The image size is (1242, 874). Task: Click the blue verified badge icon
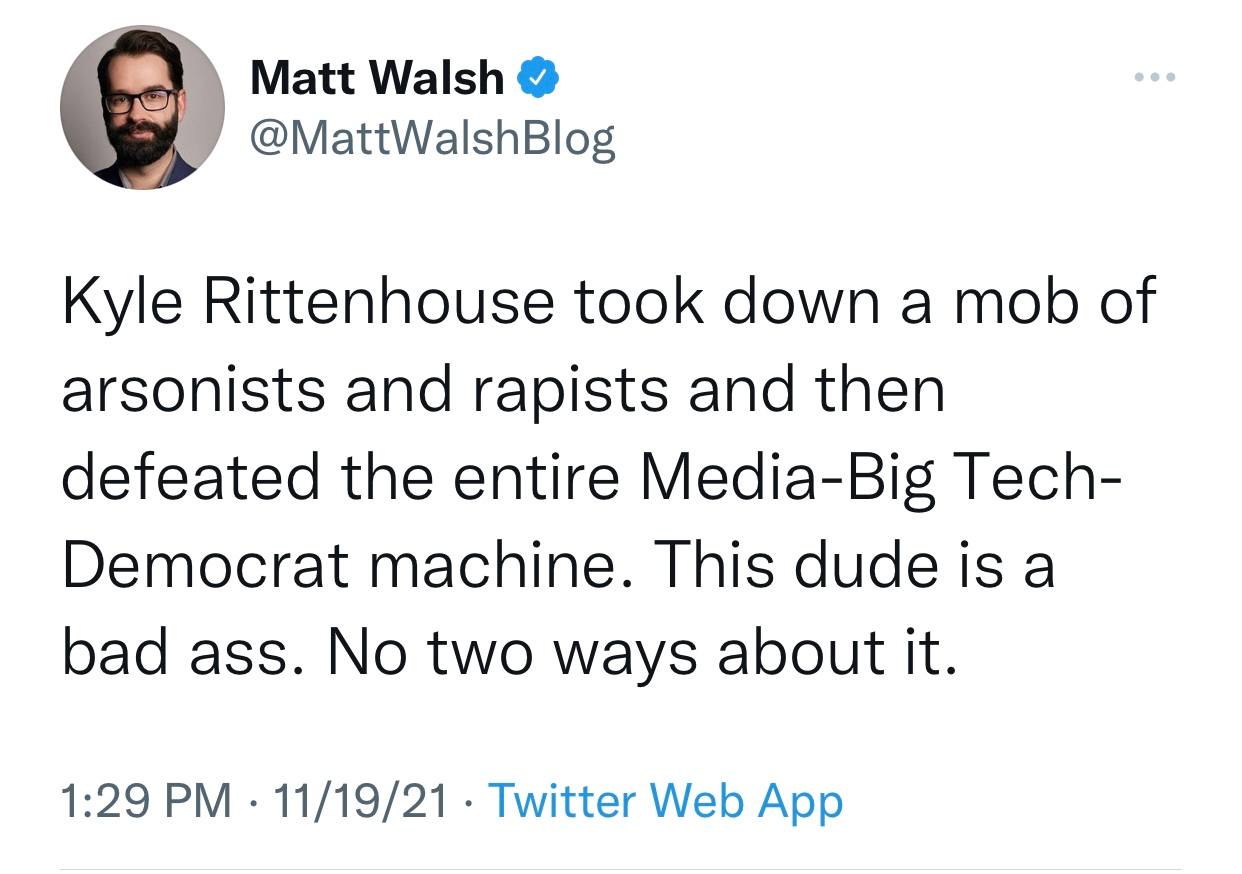[x=536, y=78]
